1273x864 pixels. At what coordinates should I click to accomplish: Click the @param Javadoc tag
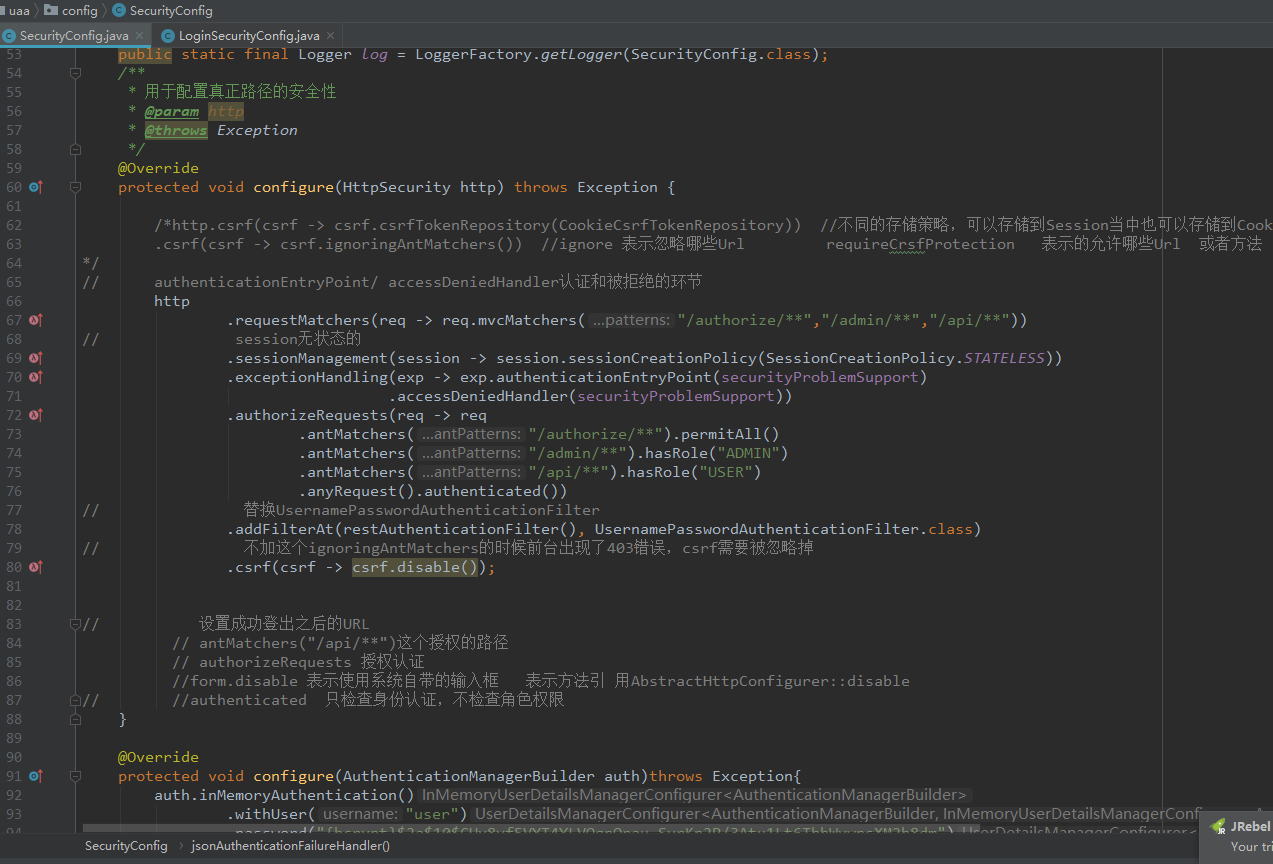point(172,111)
